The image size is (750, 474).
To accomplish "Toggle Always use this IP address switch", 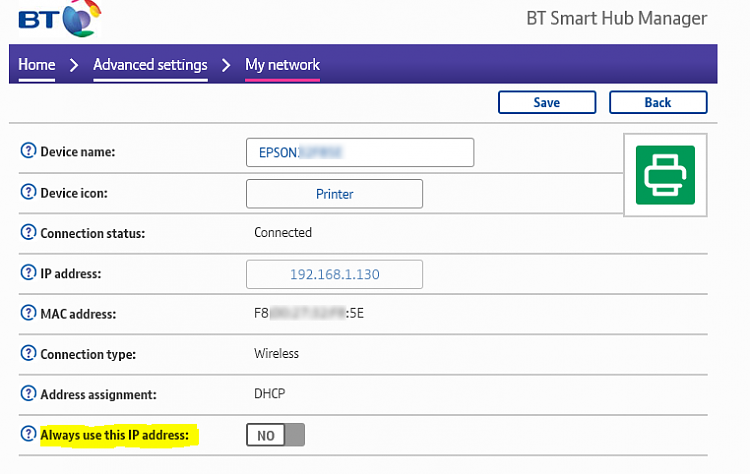I will 276,435.
